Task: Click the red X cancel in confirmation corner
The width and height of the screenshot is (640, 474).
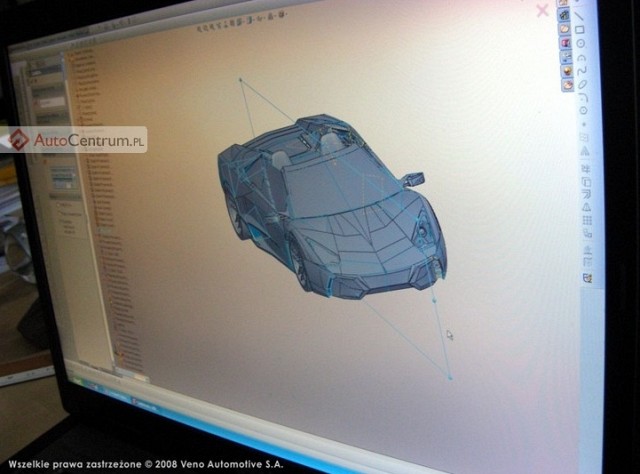Action: click(x=542, y=11)
